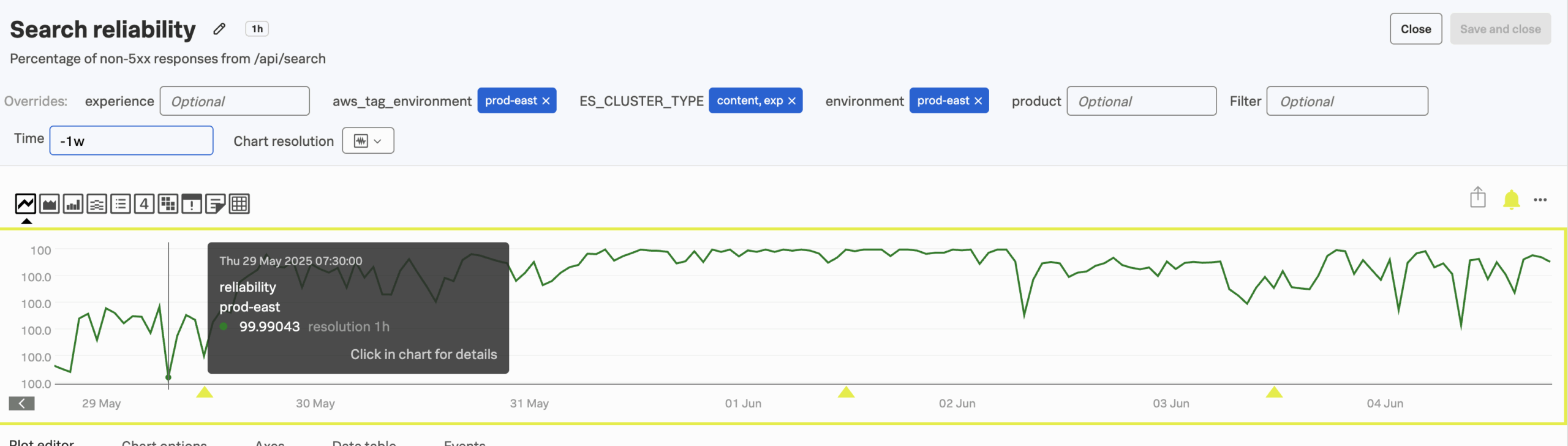Click the 03 Jun event marker triangle
Screen dimensions: 1568x446
pos(1274,392)
